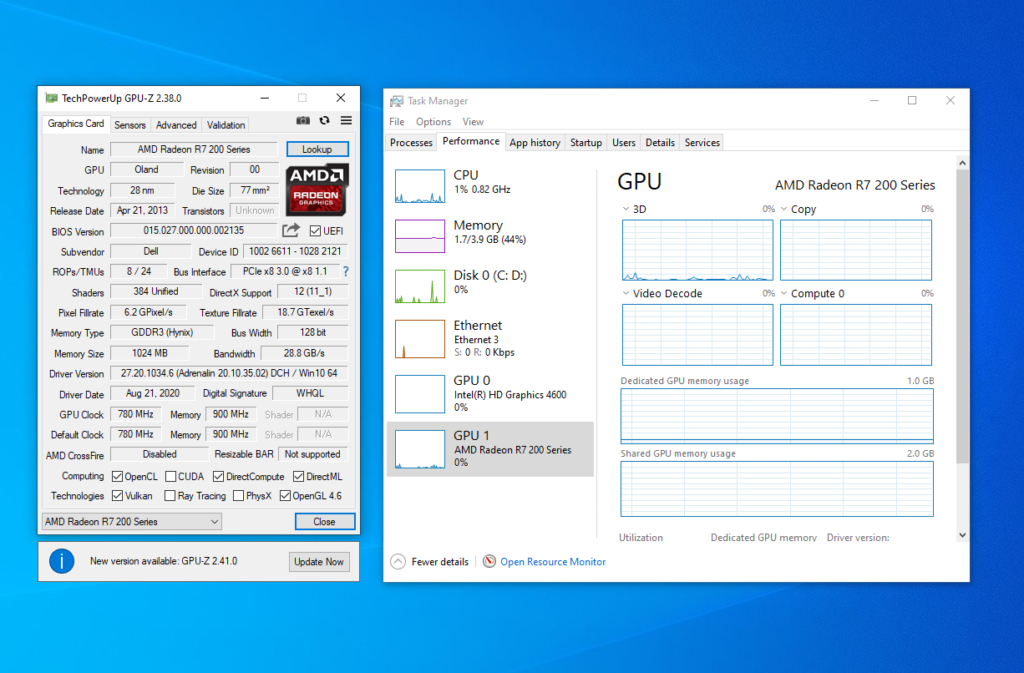The height and width of the screenshot is (673, 1024).
Task: Open the GPU-Z hamburger menu
Action: [346, 121]
